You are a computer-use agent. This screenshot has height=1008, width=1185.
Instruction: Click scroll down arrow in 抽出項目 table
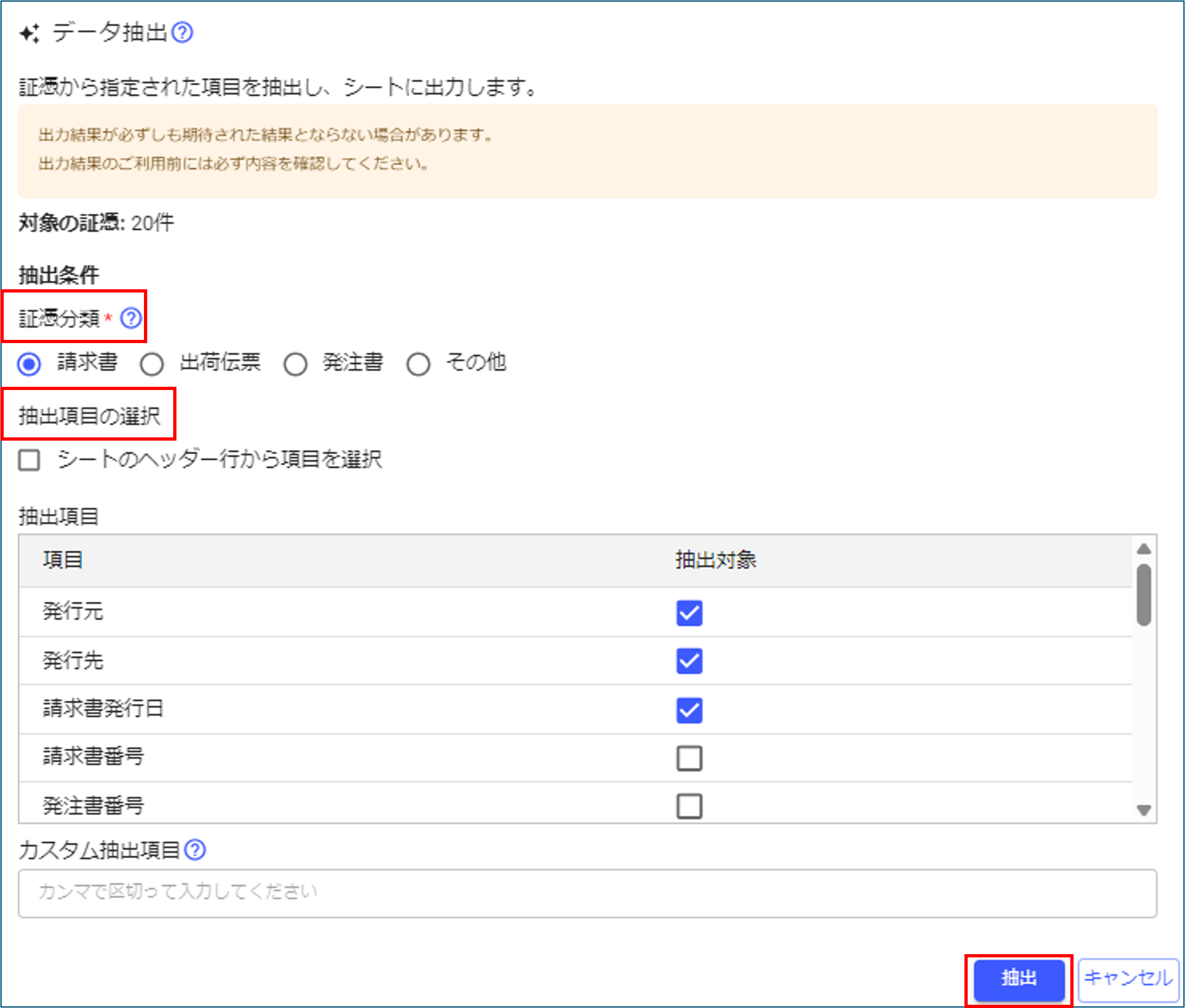point(1143,810)
